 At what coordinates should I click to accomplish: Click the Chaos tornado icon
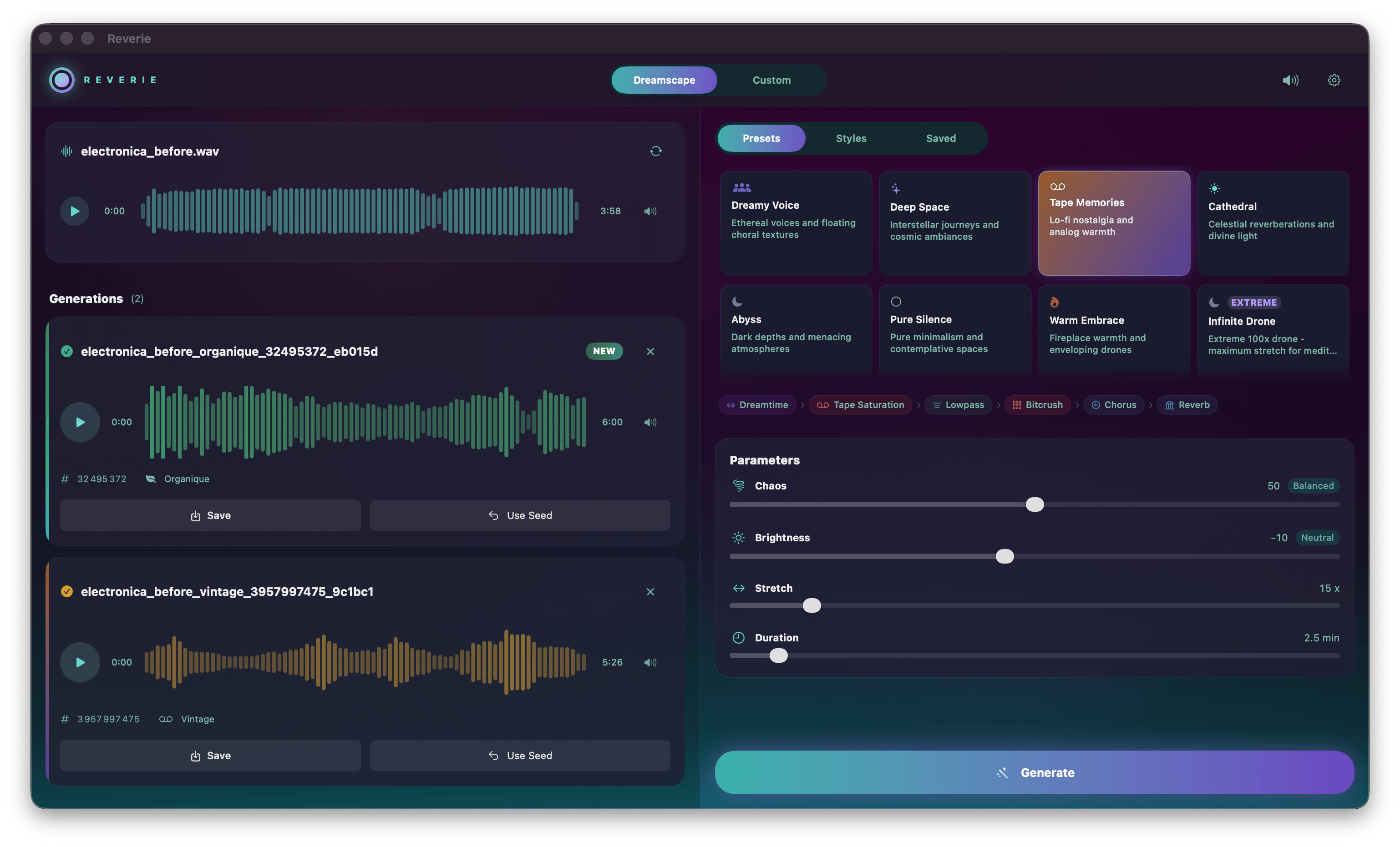click(x=738, y=485)
